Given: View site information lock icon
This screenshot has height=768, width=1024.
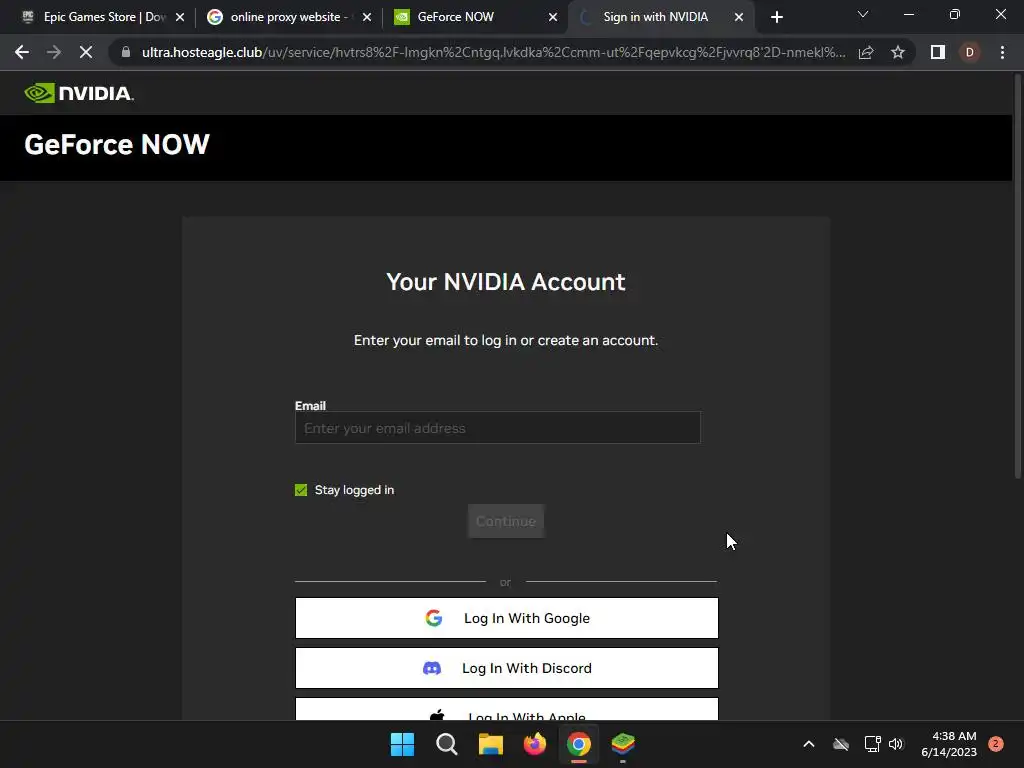Looking at the screenshot, I should 126,52.
